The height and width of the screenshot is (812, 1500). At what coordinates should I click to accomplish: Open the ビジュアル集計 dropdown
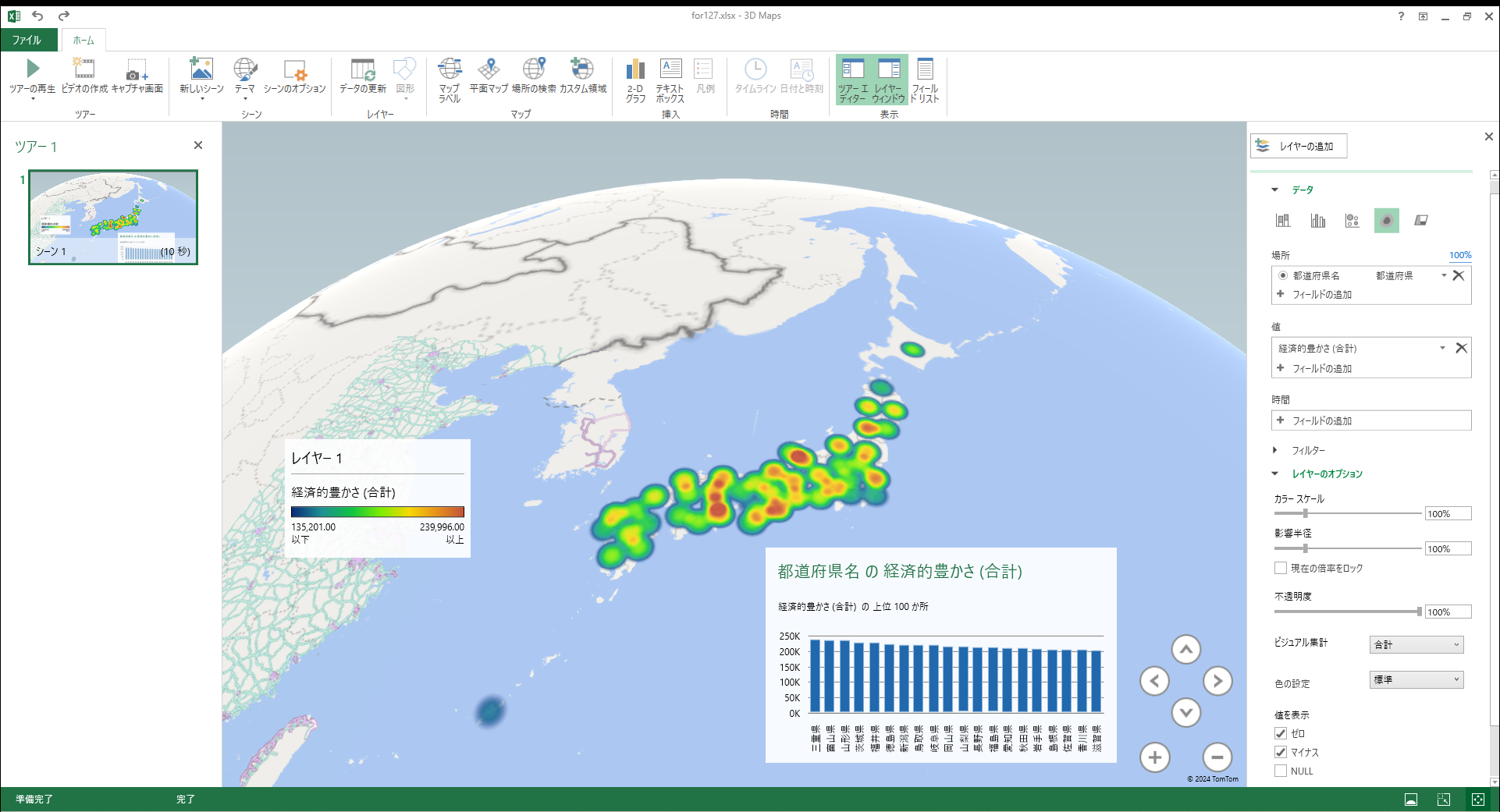coord(1416,644)
